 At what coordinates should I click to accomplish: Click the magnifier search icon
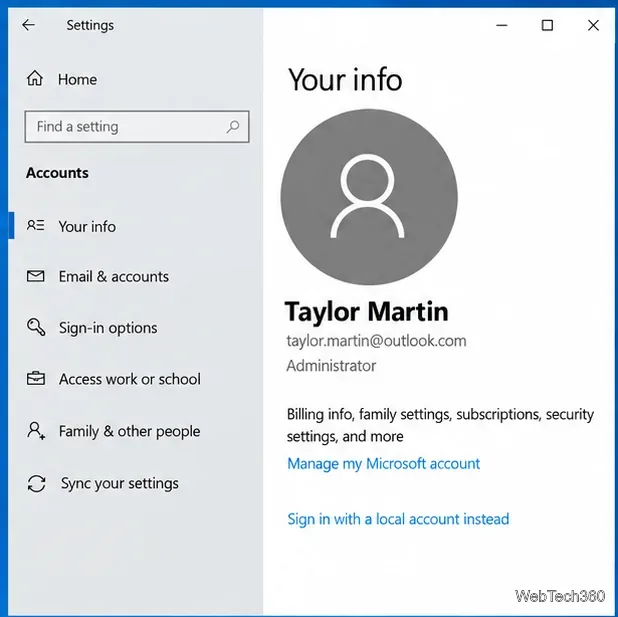coord(233,127)
